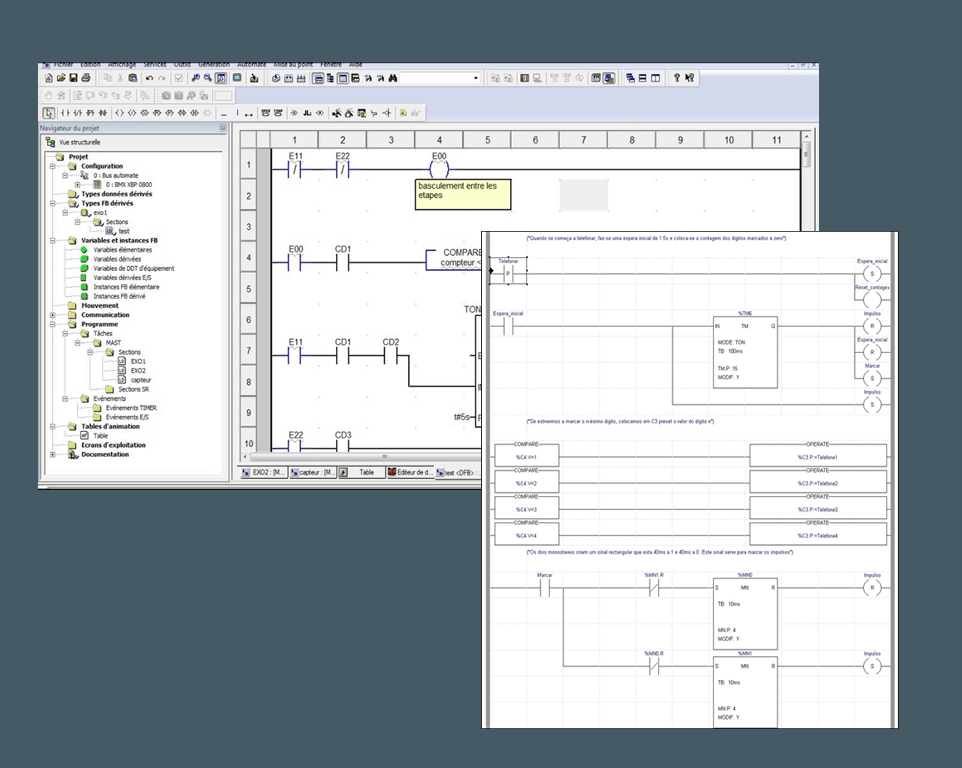This screenshot has height=768, width=962.
Task: Open the Génération menu
Action: pyautogui.click(x=214, y=64)
